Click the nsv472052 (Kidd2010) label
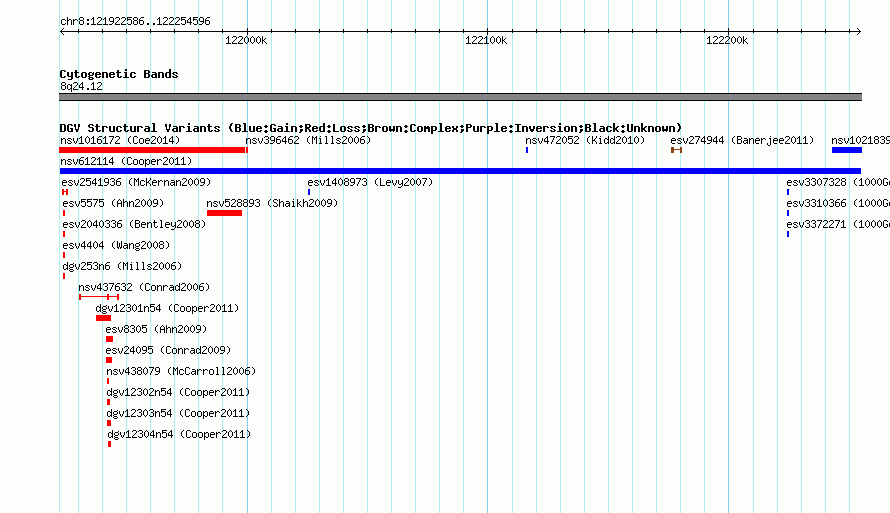The image size is (890, 513). pyautogui.click(x=585, y=140)
